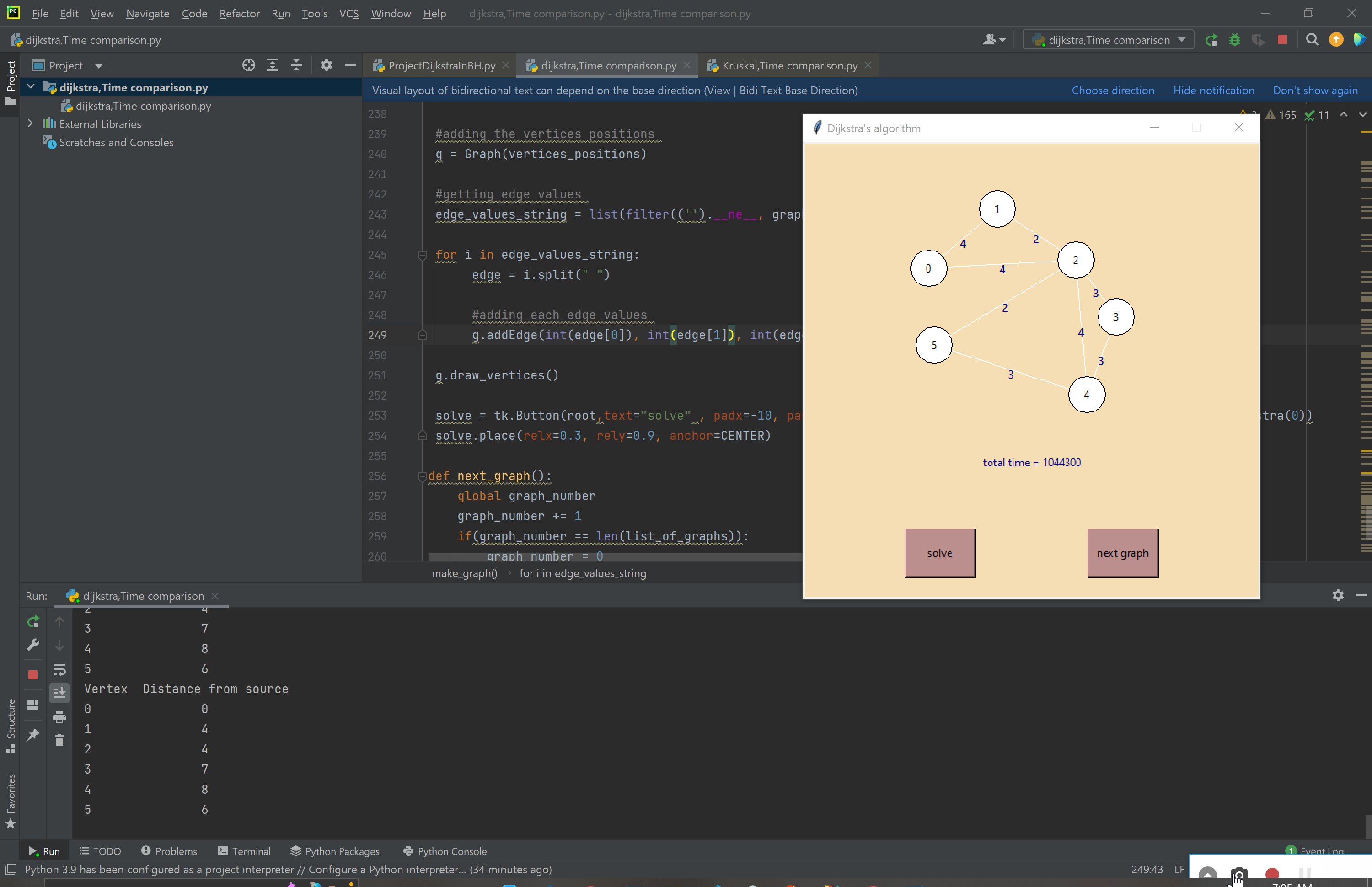Viewport: 1372px width, 887px height.
Task: Click up arrow in Run console toolbar
Action: pyautogui.click(x=59, y=621)
